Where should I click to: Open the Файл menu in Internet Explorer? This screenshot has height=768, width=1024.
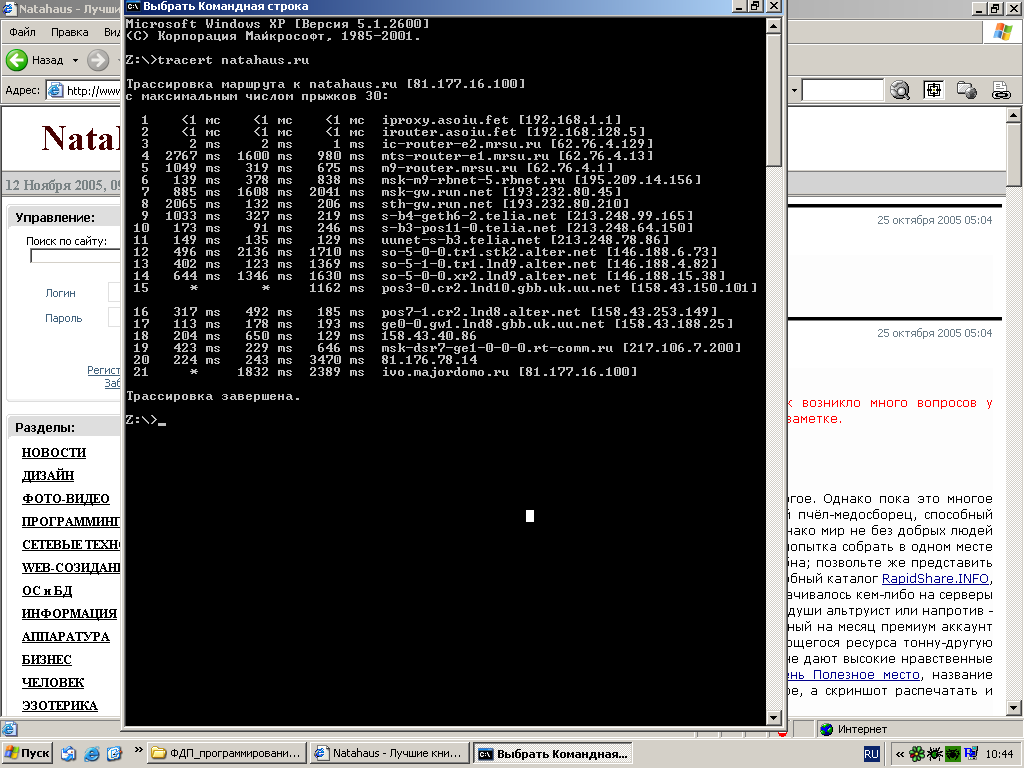(22, 32)
